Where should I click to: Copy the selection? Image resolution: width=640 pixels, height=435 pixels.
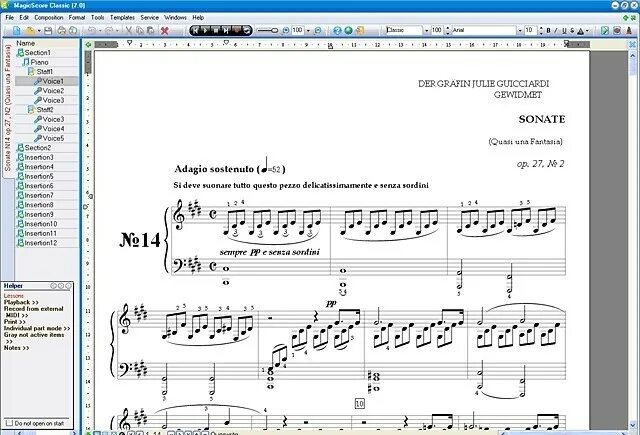point(140,31)
